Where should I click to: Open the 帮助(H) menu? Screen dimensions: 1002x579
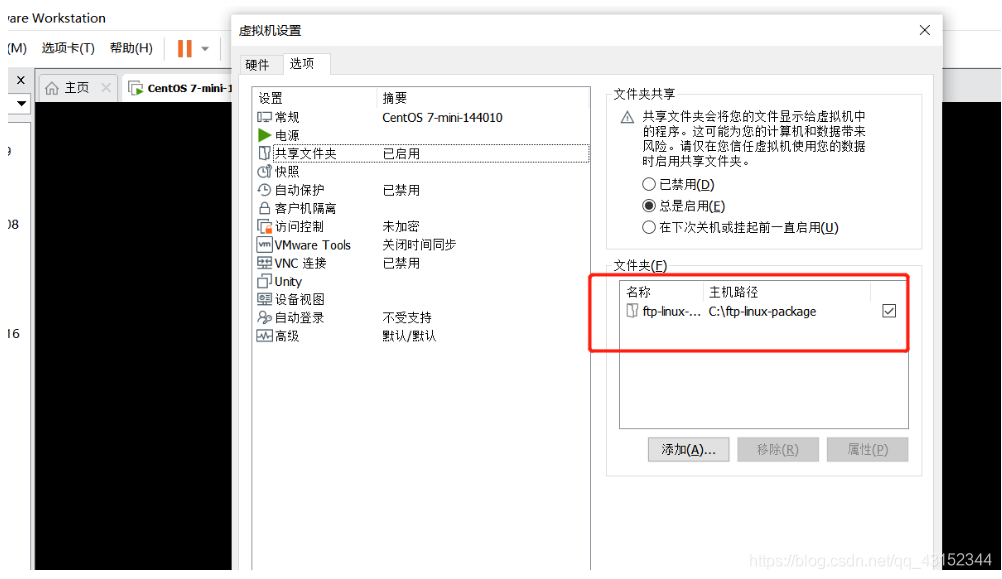coord(131,48)
